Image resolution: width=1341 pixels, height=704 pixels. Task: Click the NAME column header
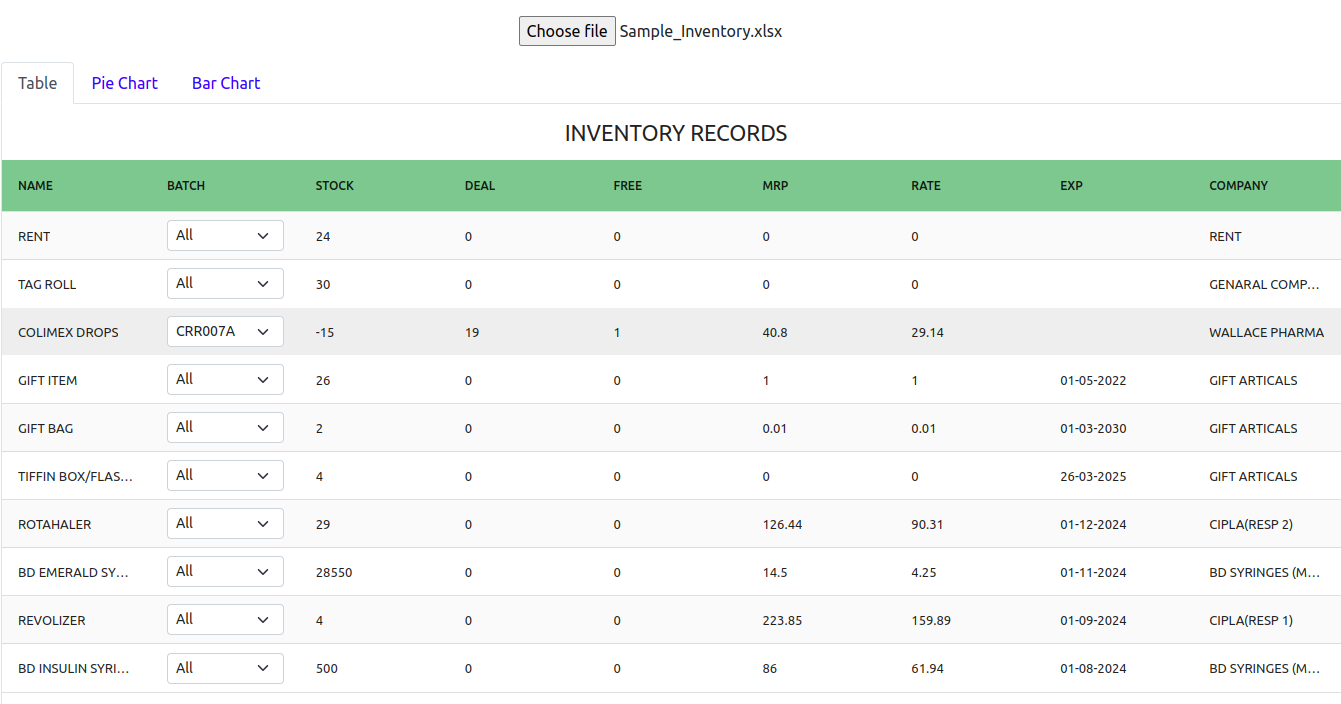point(35,185)
